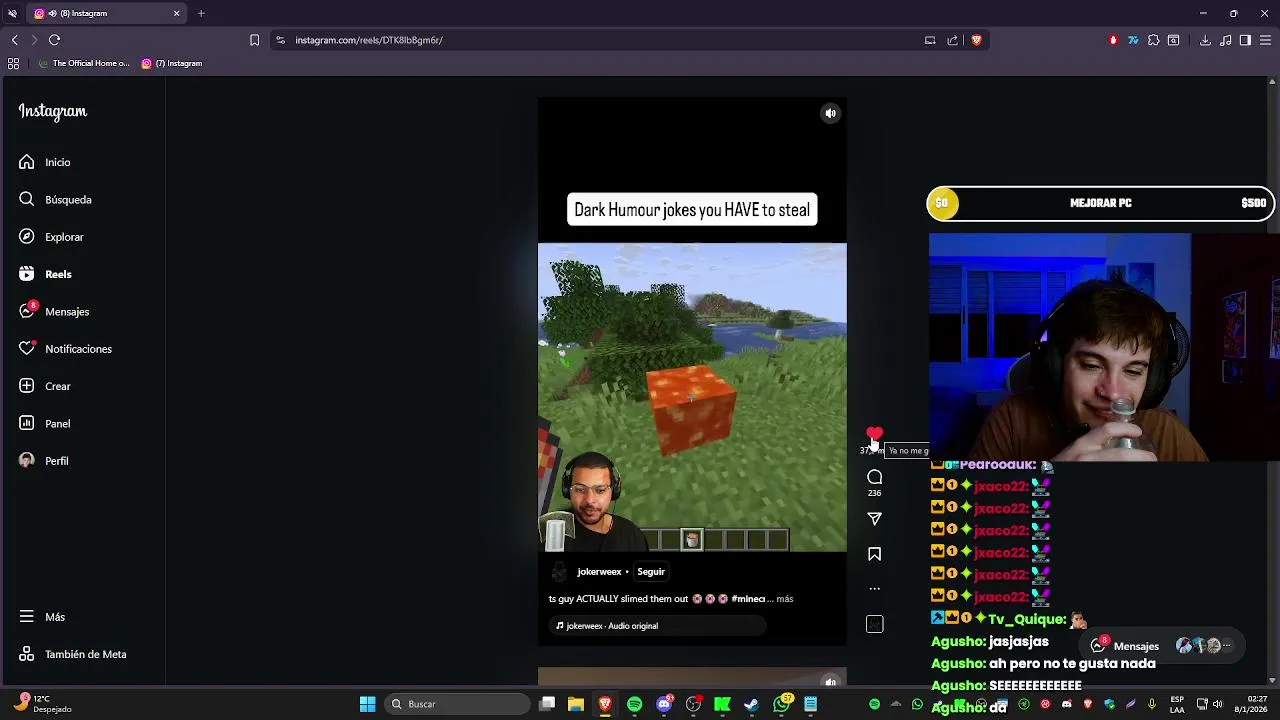The height and width of the screenshot is (720, 1280).
Task: Open Perfil avatar in the sidebar
Action: tap(27, 461)
